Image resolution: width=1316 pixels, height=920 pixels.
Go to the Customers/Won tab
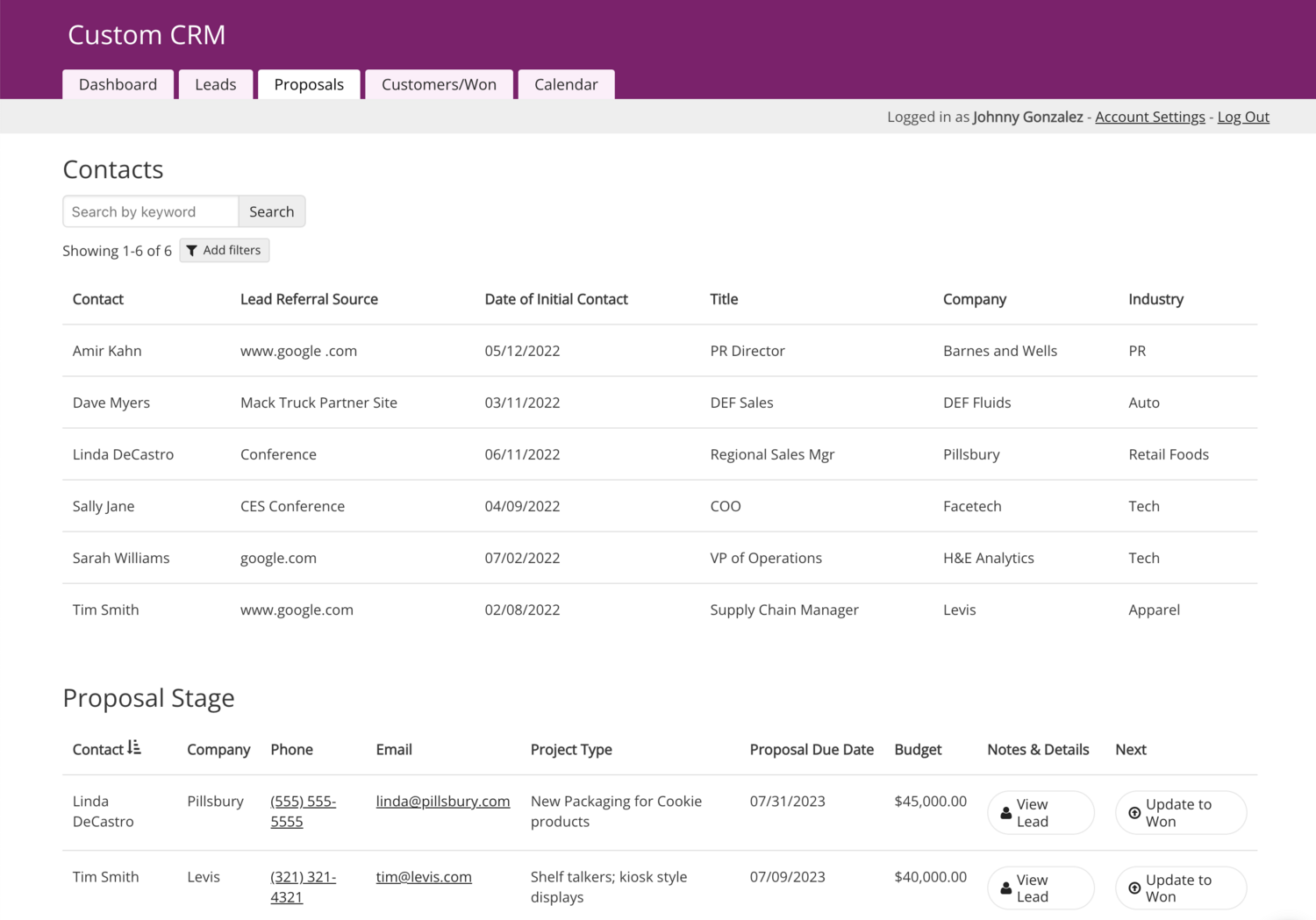coord(439,84)
